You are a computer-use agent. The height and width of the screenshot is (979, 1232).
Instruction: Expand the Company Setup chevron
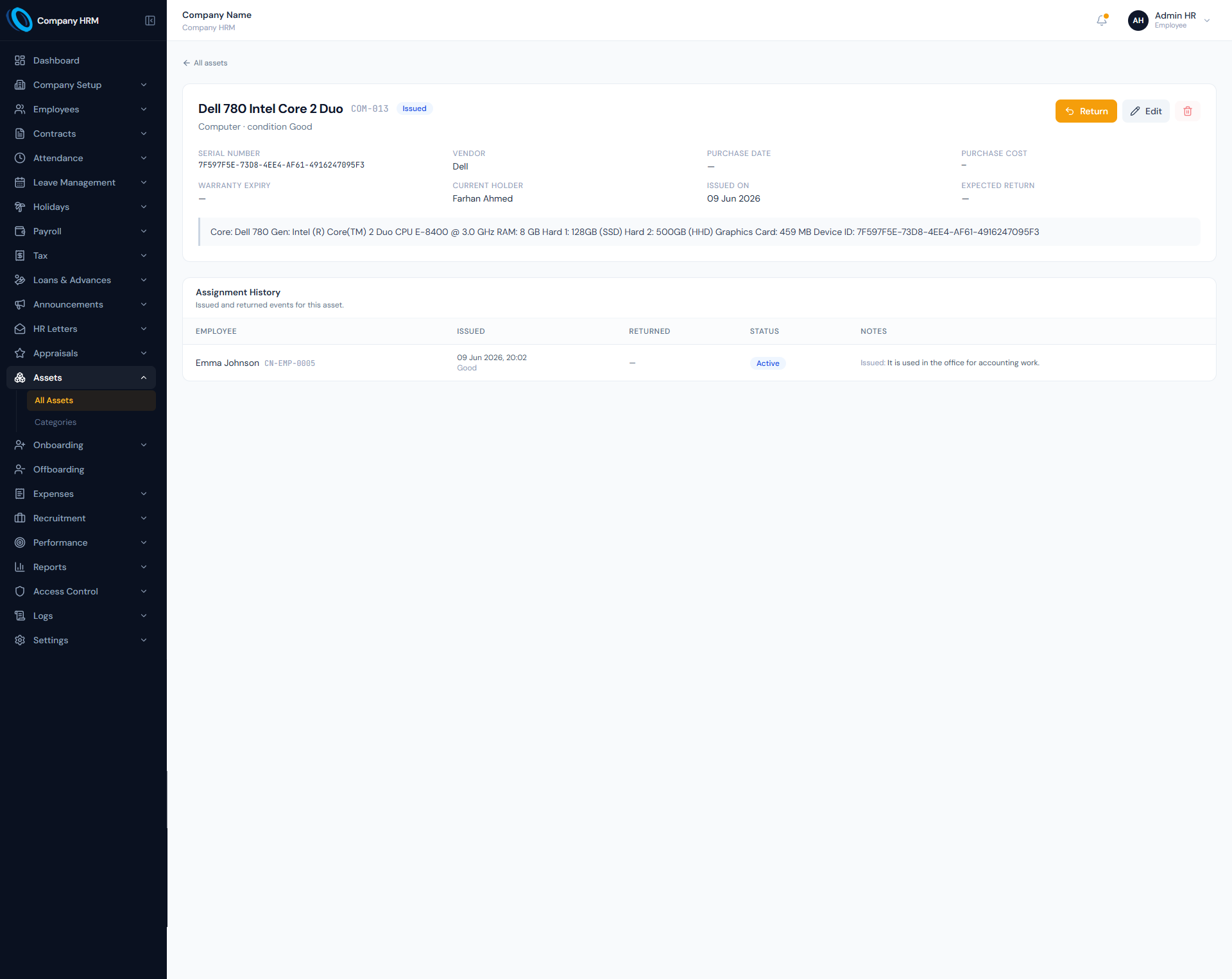(x=144, y=85)
